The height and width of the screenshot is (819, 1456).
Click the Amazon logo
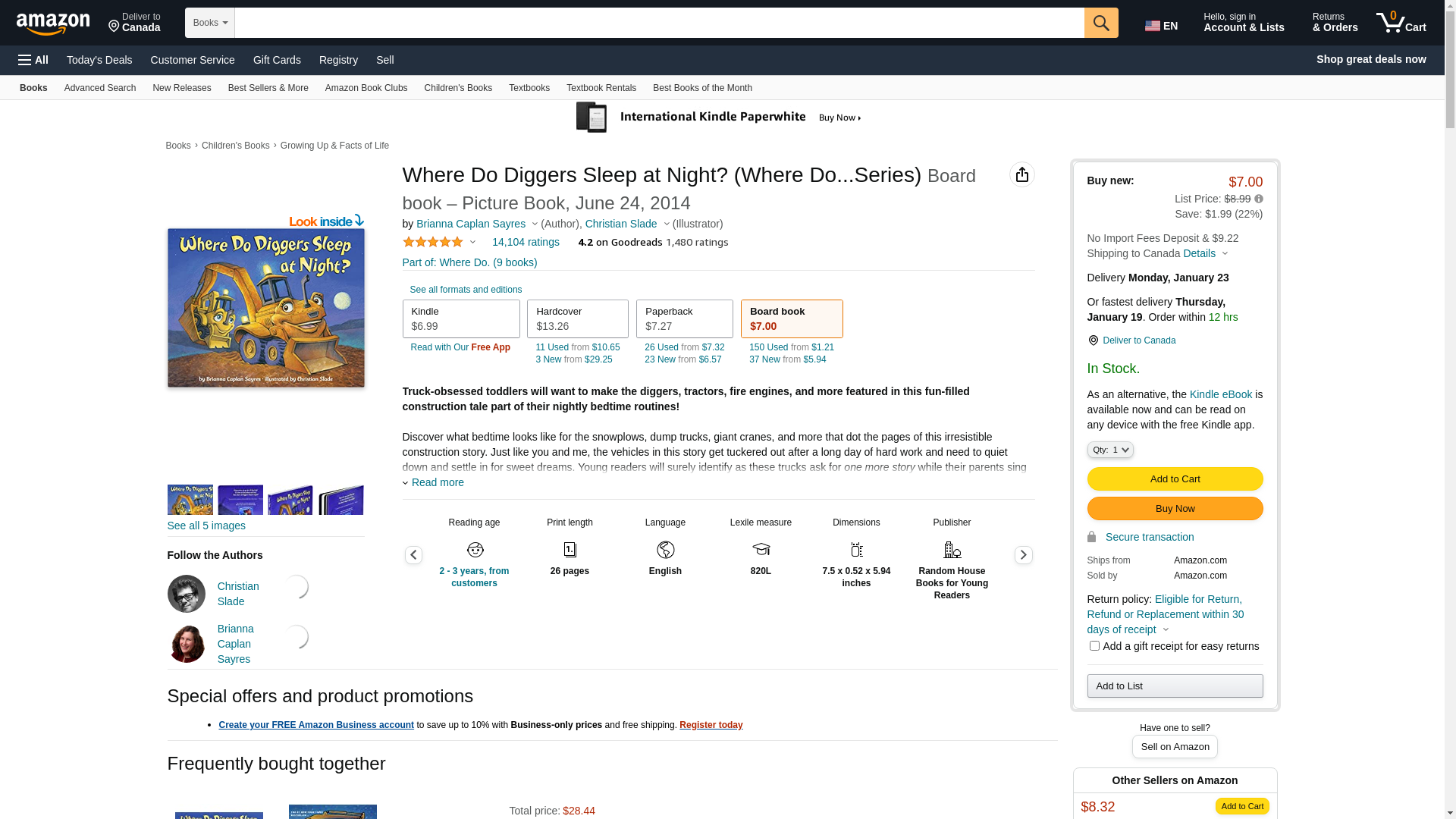(x=53, y=24)
